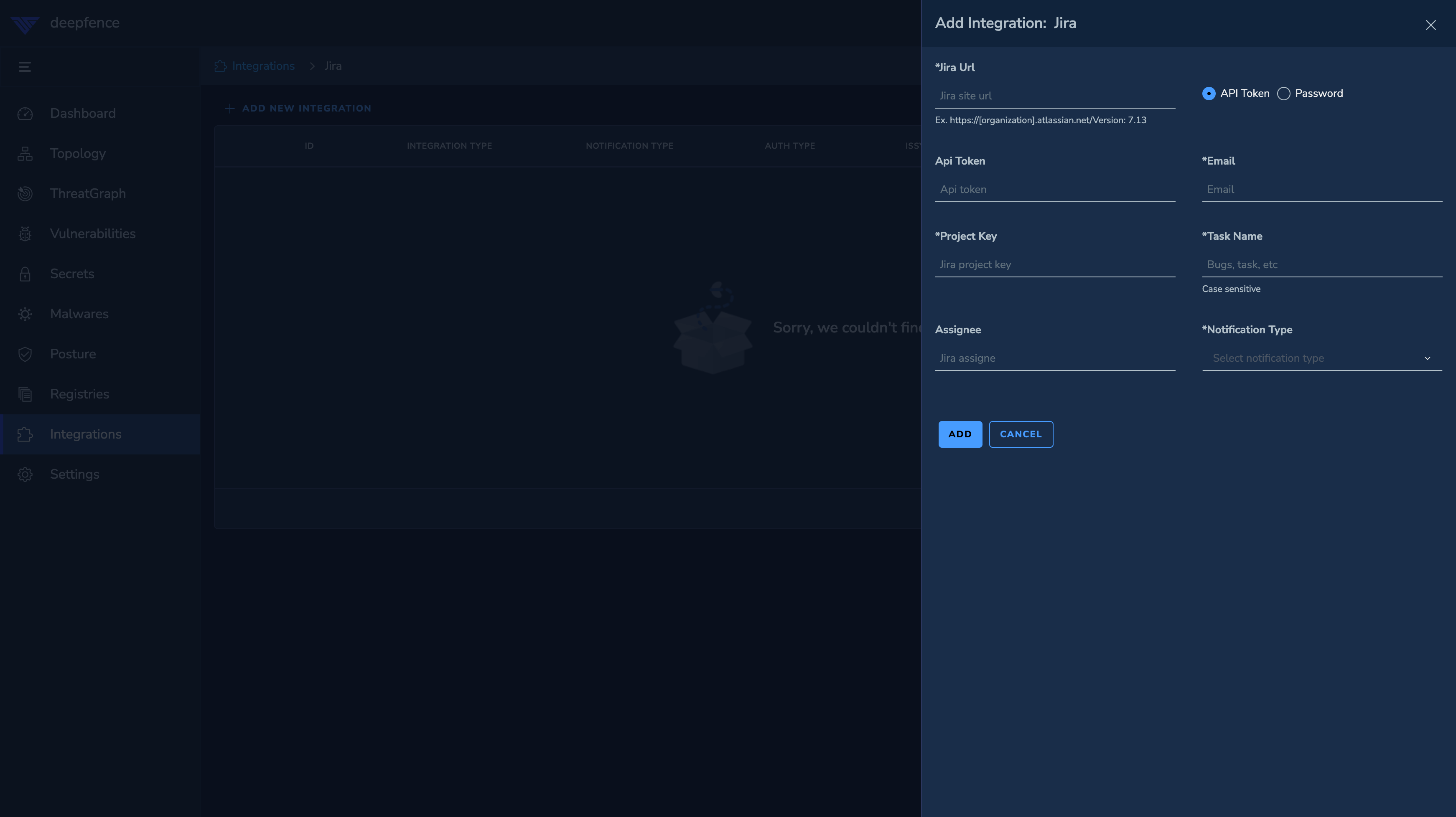Click the *Project Key label
Image resolution: width=1456 pixels, height=817 pixels.
(x=966, y=236)
